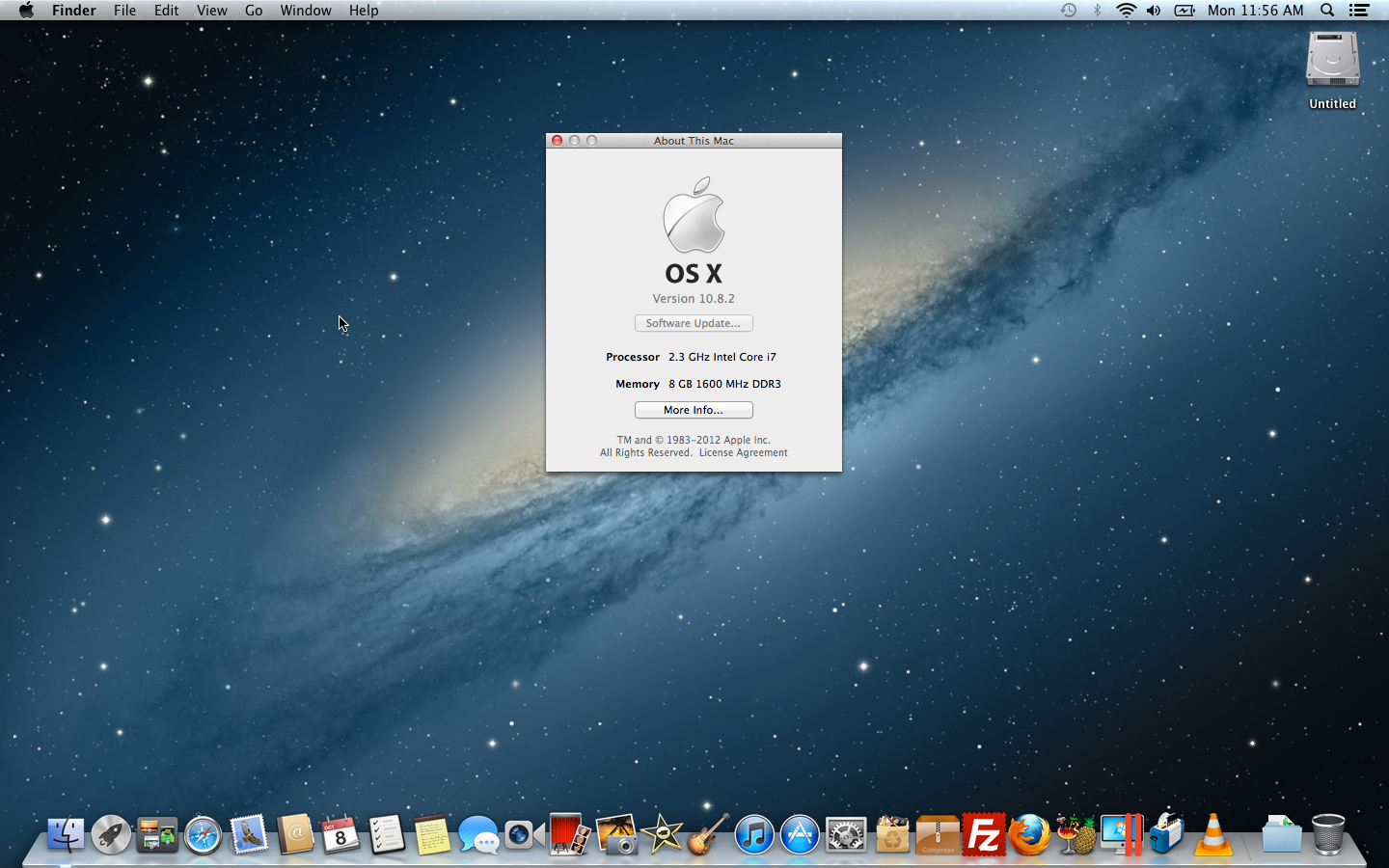Open Mail stamp icon in Dock
This screenshot has height=868, width=1389.
point(249,835)
